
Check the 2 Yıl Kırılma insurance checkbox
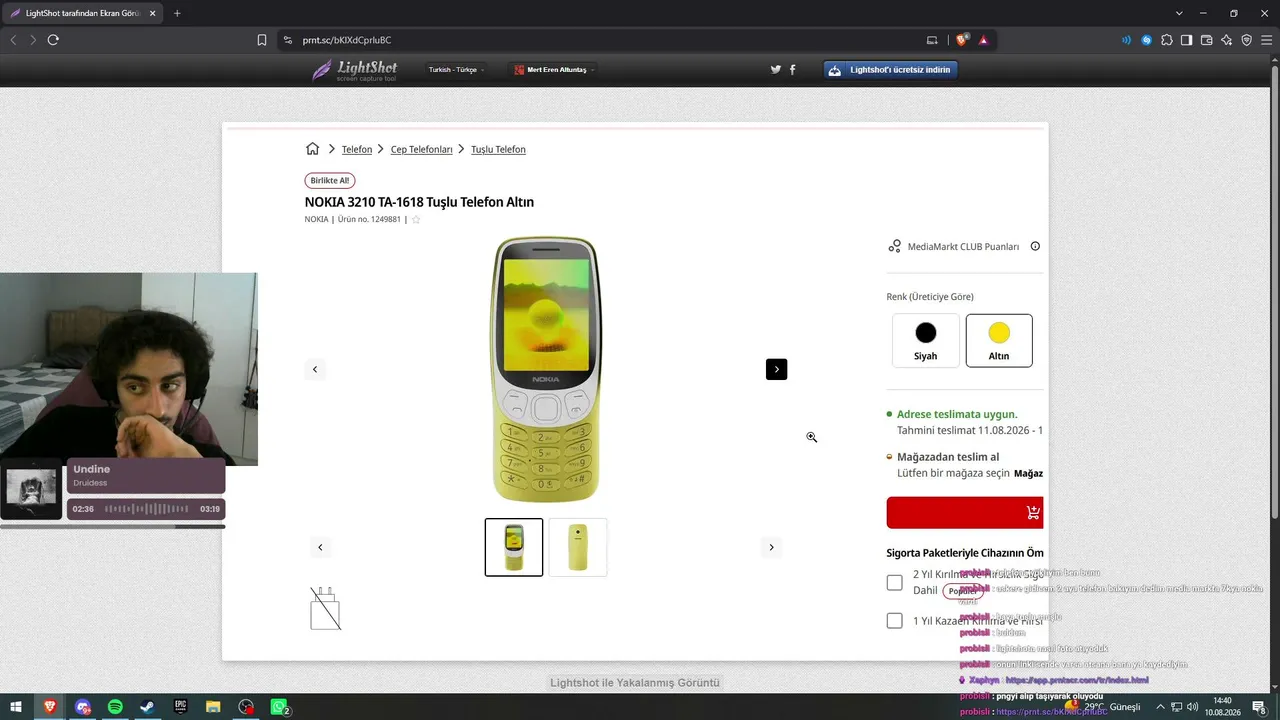tap(894, 582)
